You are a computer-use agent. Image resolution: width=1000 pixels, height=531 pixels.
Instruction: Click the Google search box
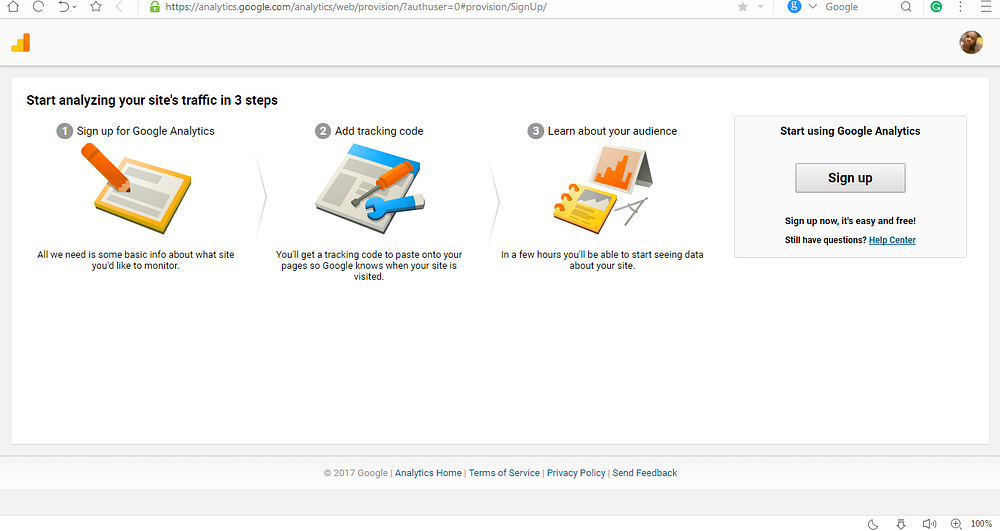tap(858, 7)
